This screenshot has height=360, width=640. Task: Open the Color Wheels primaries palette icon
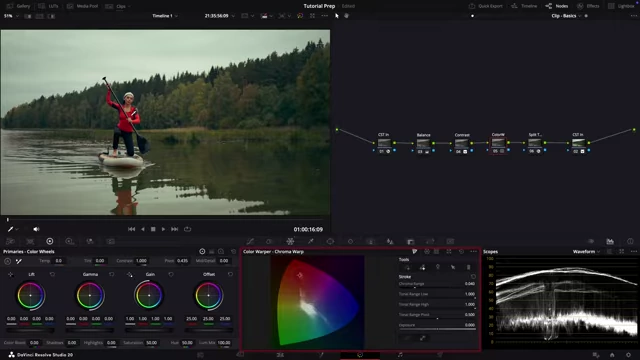tap(50, 241)
